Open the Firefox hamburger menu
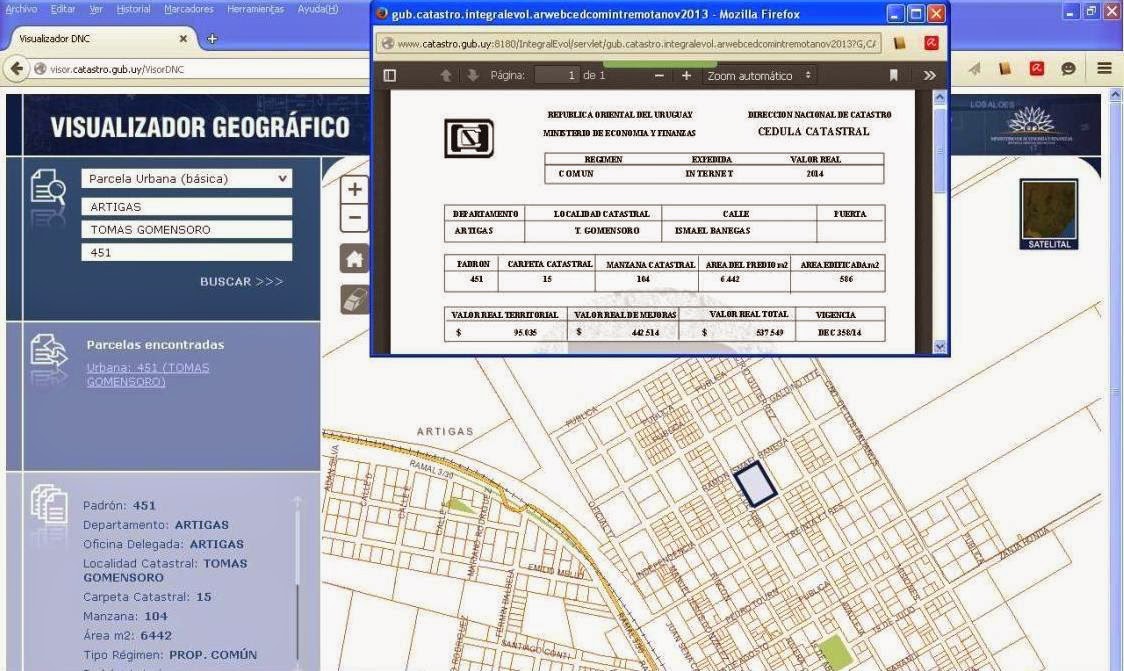This screenshot has height=671, width=1124. [1103, 68]
